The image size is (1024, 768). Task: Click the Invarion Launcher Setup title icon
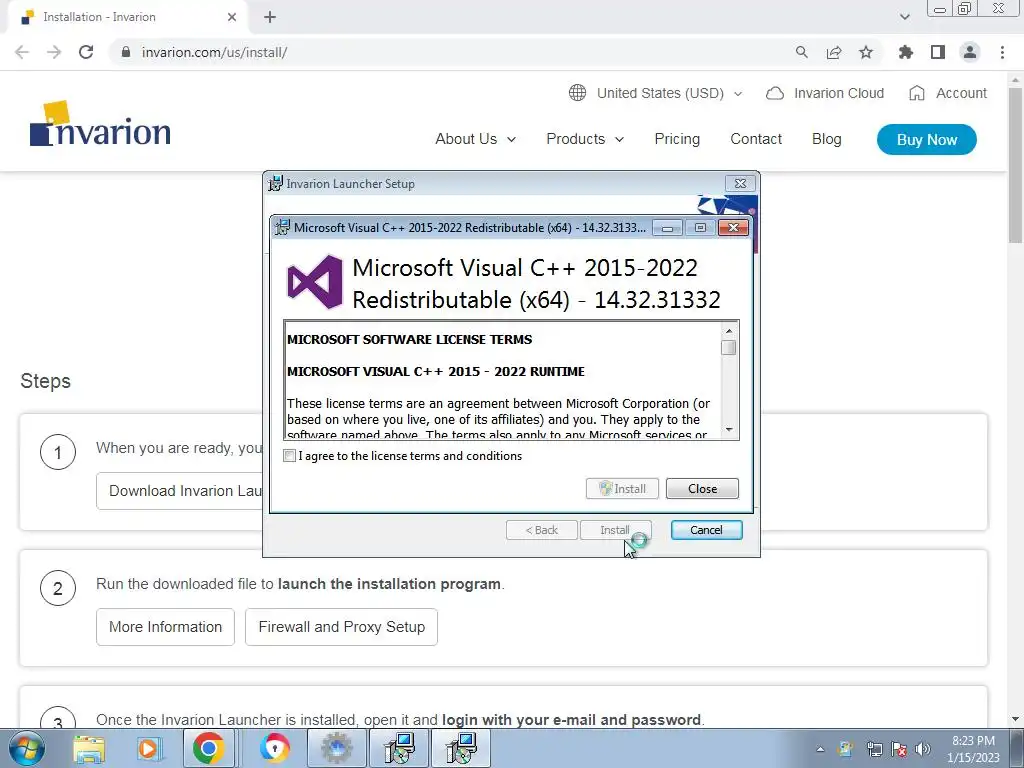pyautogui.click(x=276, y=184)
